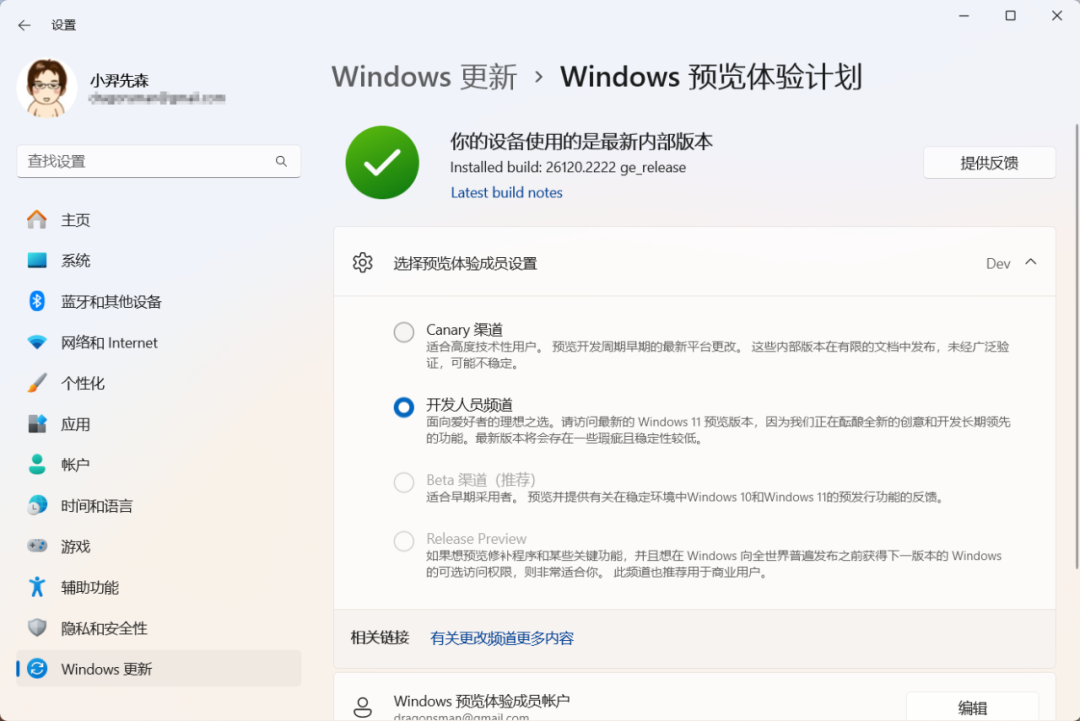Click the 时间和语言 clock globe icon
The height and width of the screenshot is (721, 1080).
pos(37,505)
